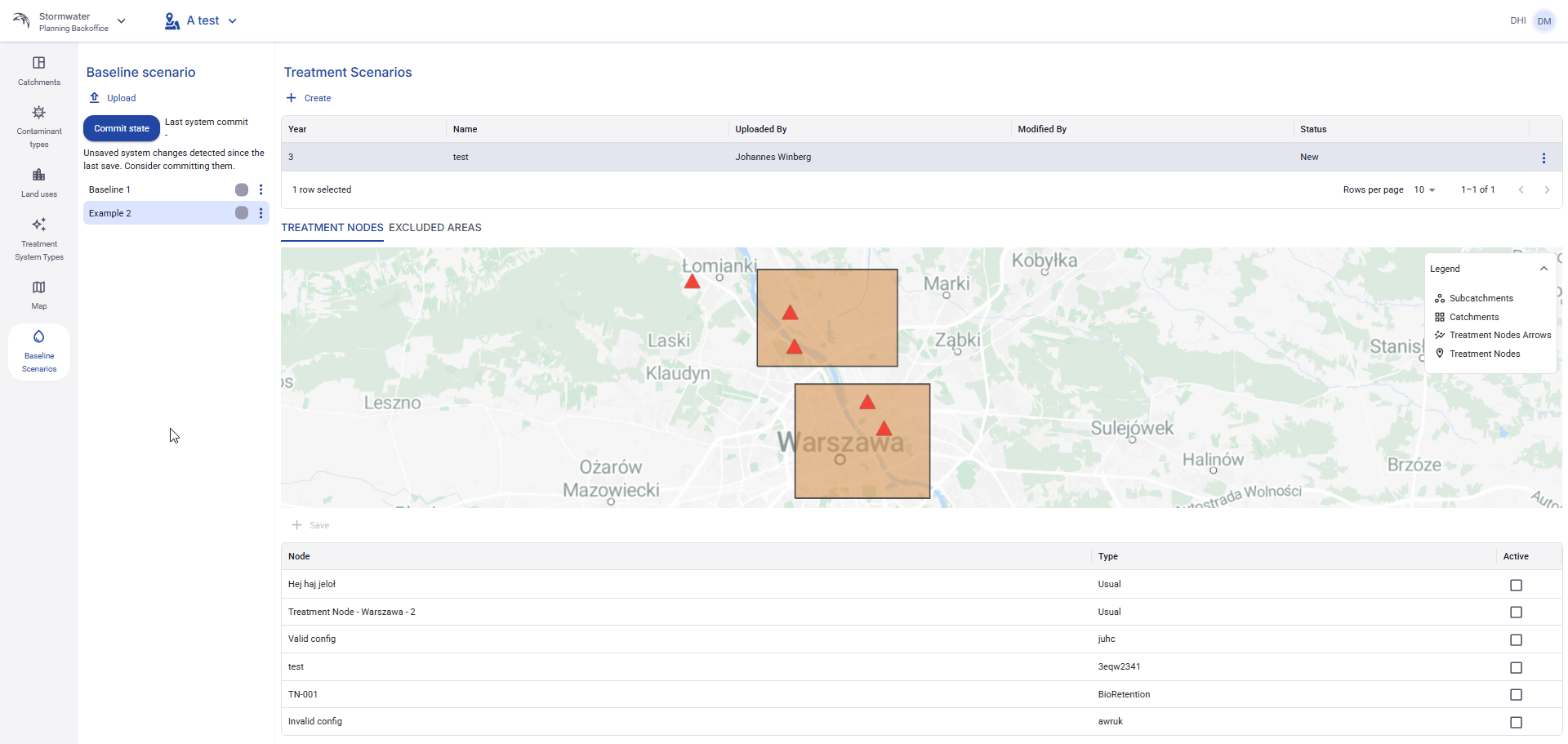1568x744 pixels.
Task: Open Baseline Scenarios page
Action: coord(39,352)
